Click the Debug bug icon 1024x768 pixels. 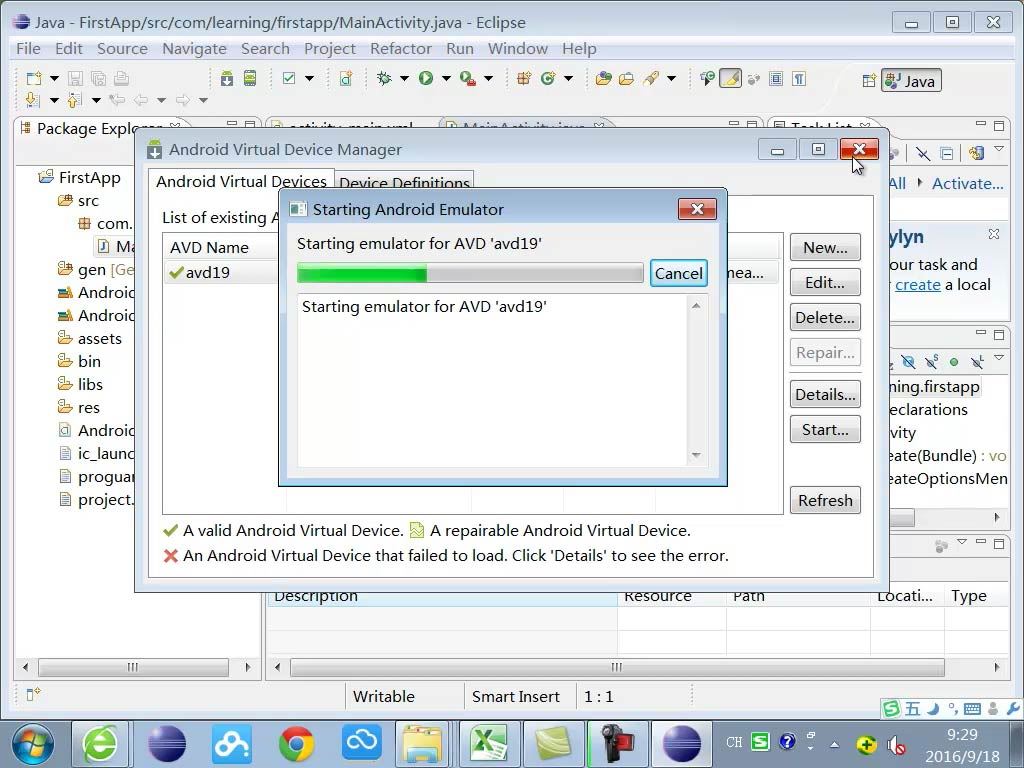pos(384,78)
